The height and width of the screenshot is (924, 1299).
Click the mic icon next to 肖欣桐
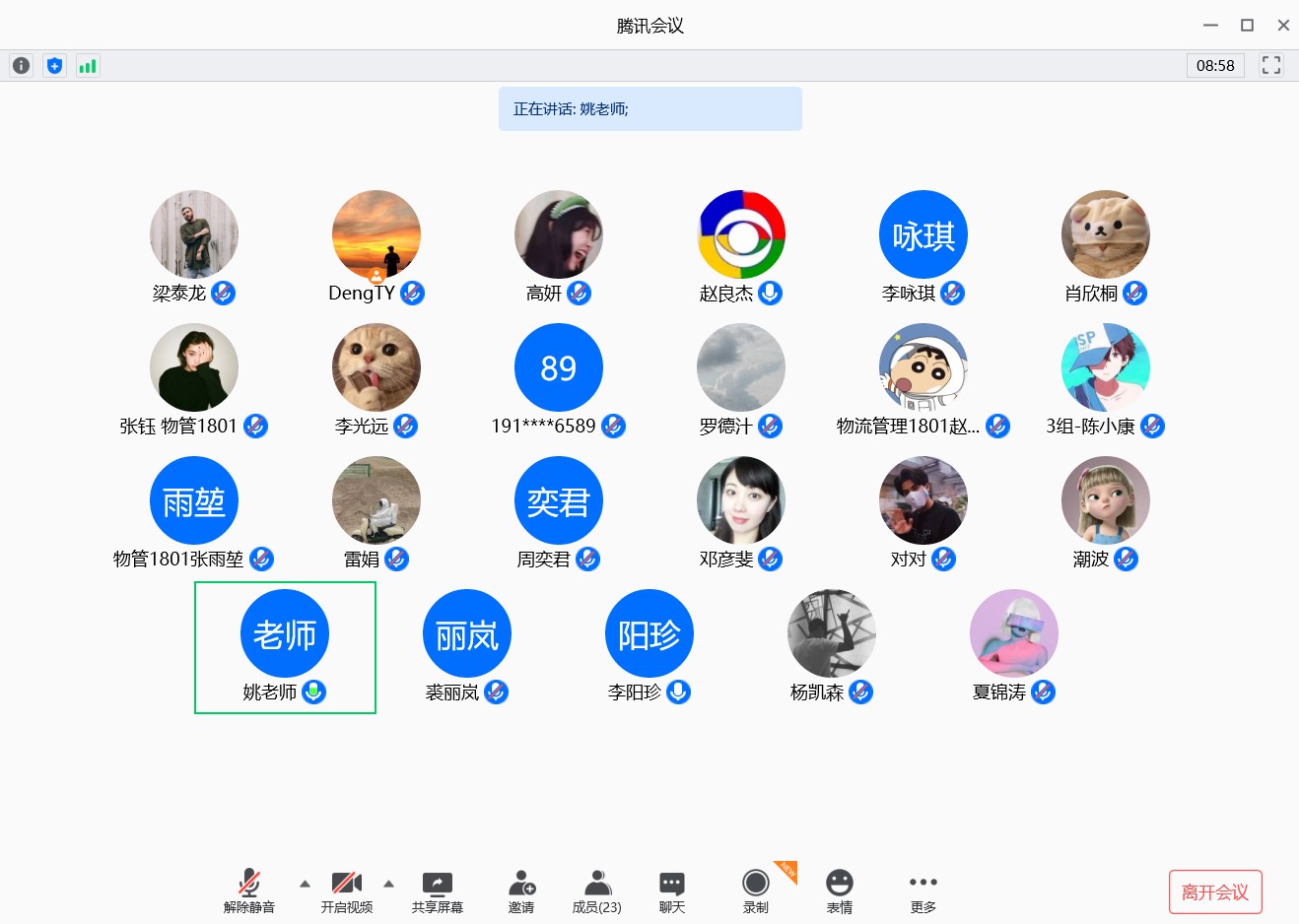(1135, 293)
